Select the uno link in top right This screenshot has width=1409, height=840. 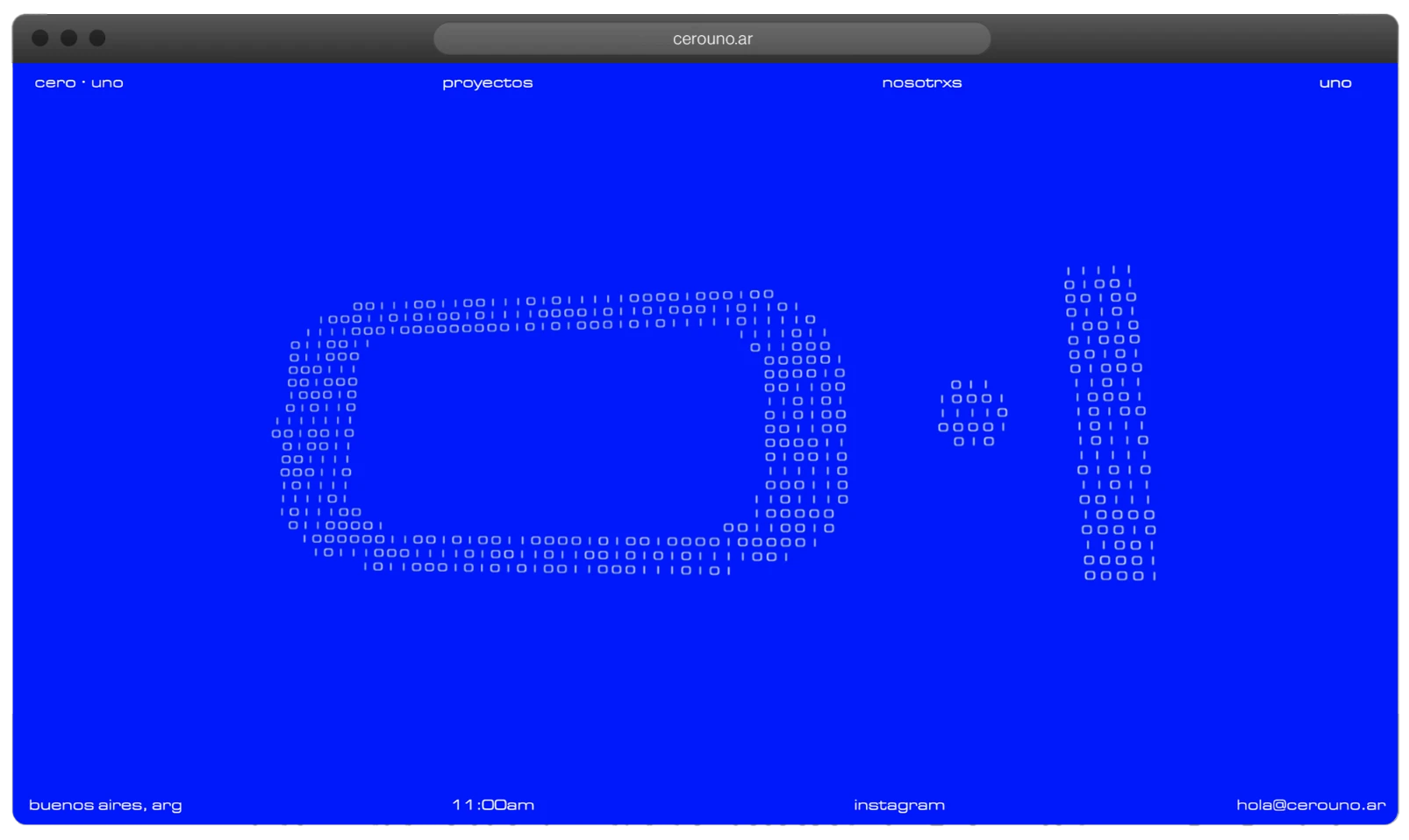coord(1334,82)
